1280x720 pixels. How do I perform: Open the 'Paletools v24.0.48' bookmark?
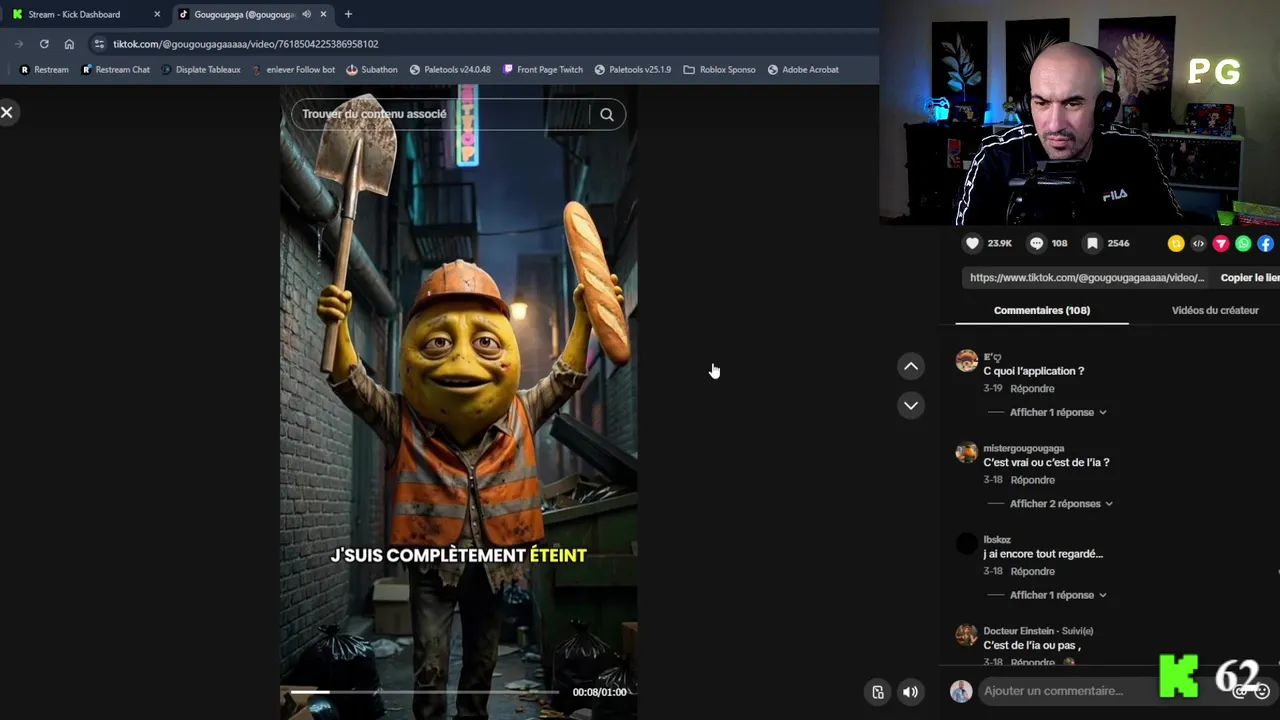449,70
